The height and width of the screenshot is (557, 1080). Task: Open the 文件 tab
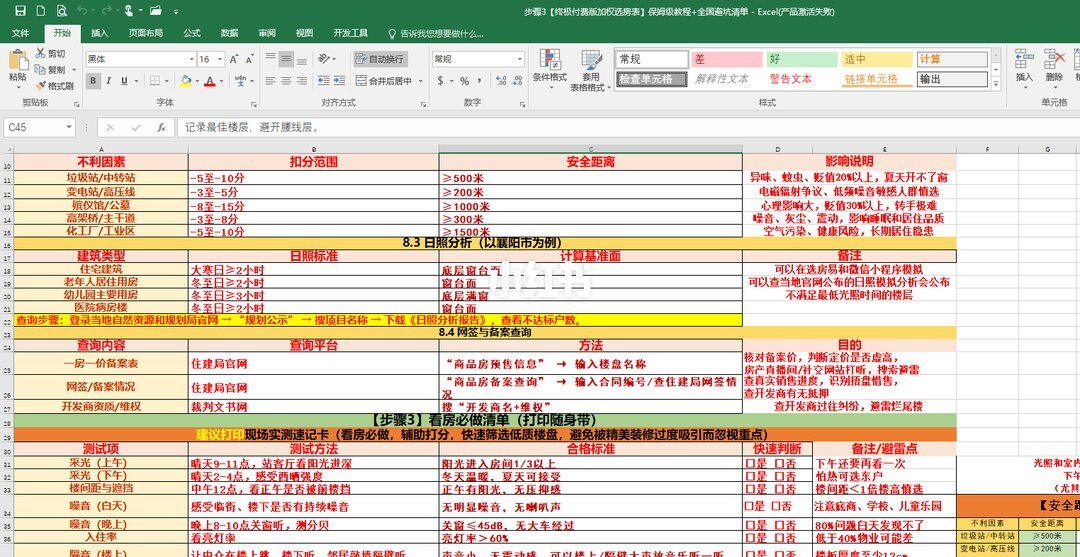20,33
